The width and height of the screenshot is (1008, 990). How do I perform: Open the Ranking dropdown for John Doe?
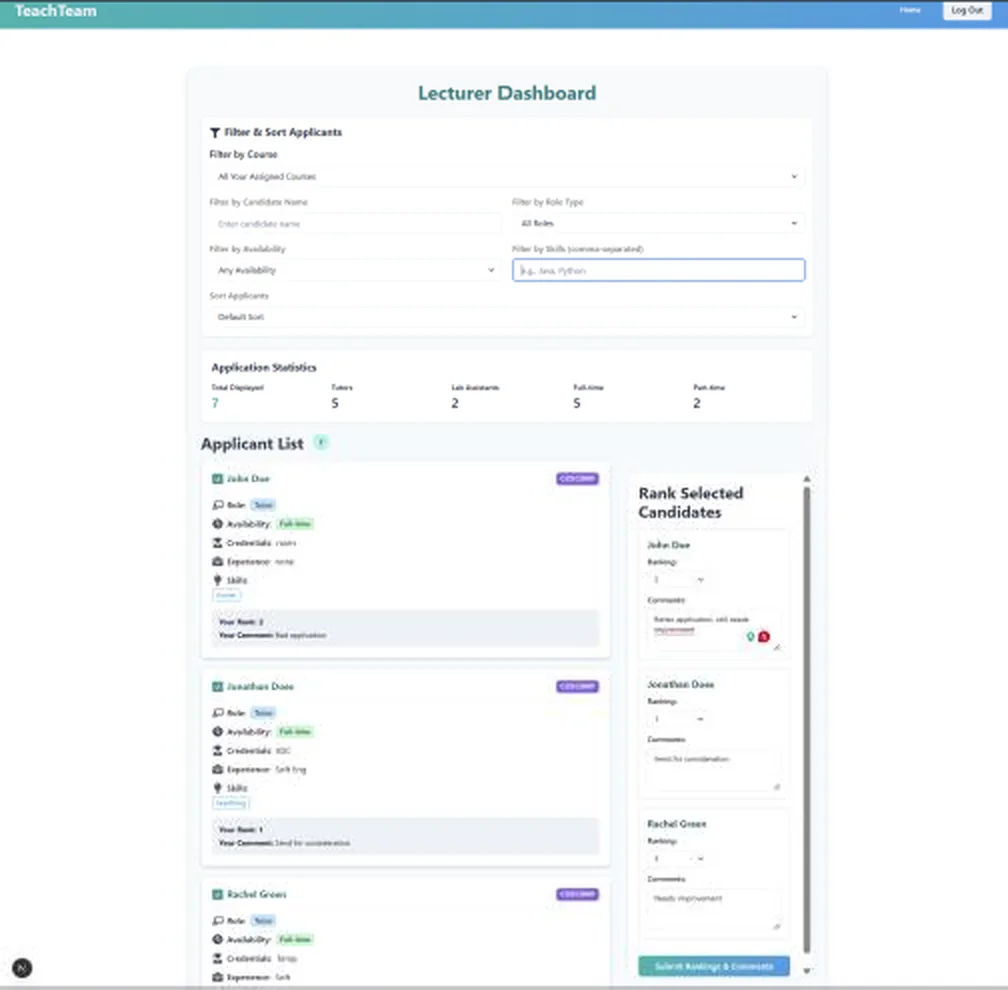pyautogui.click(x=678, y=580)
